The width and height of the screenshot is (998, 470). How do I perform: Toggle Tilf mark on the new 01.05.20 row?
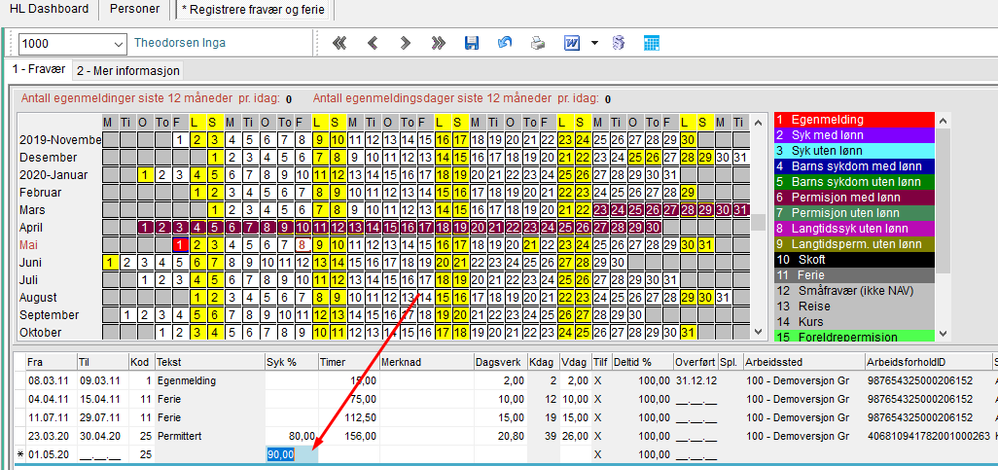coord(600,455)
